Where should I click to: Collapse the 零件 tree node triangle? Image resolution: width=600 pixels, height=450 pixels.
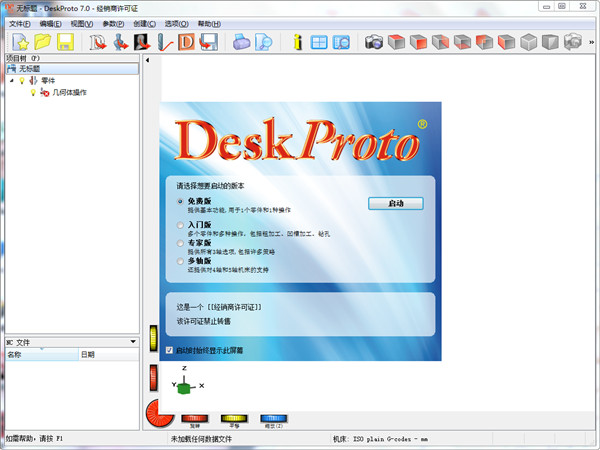point(12,80)
